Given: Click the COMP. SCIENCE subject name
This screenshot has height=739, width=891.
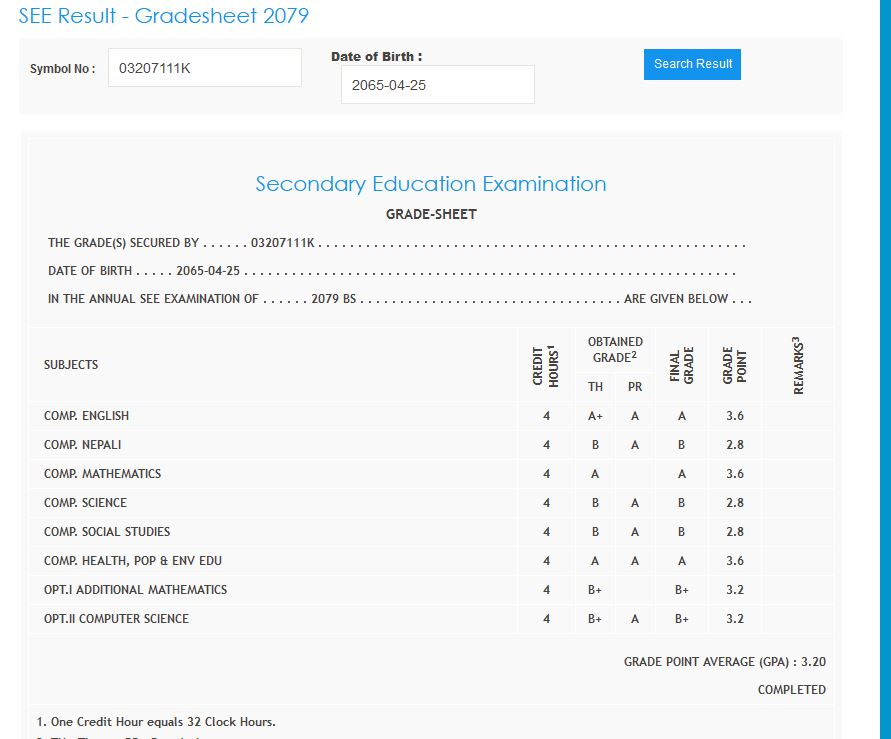Looking at the screenshot, I should click(85, 503).
